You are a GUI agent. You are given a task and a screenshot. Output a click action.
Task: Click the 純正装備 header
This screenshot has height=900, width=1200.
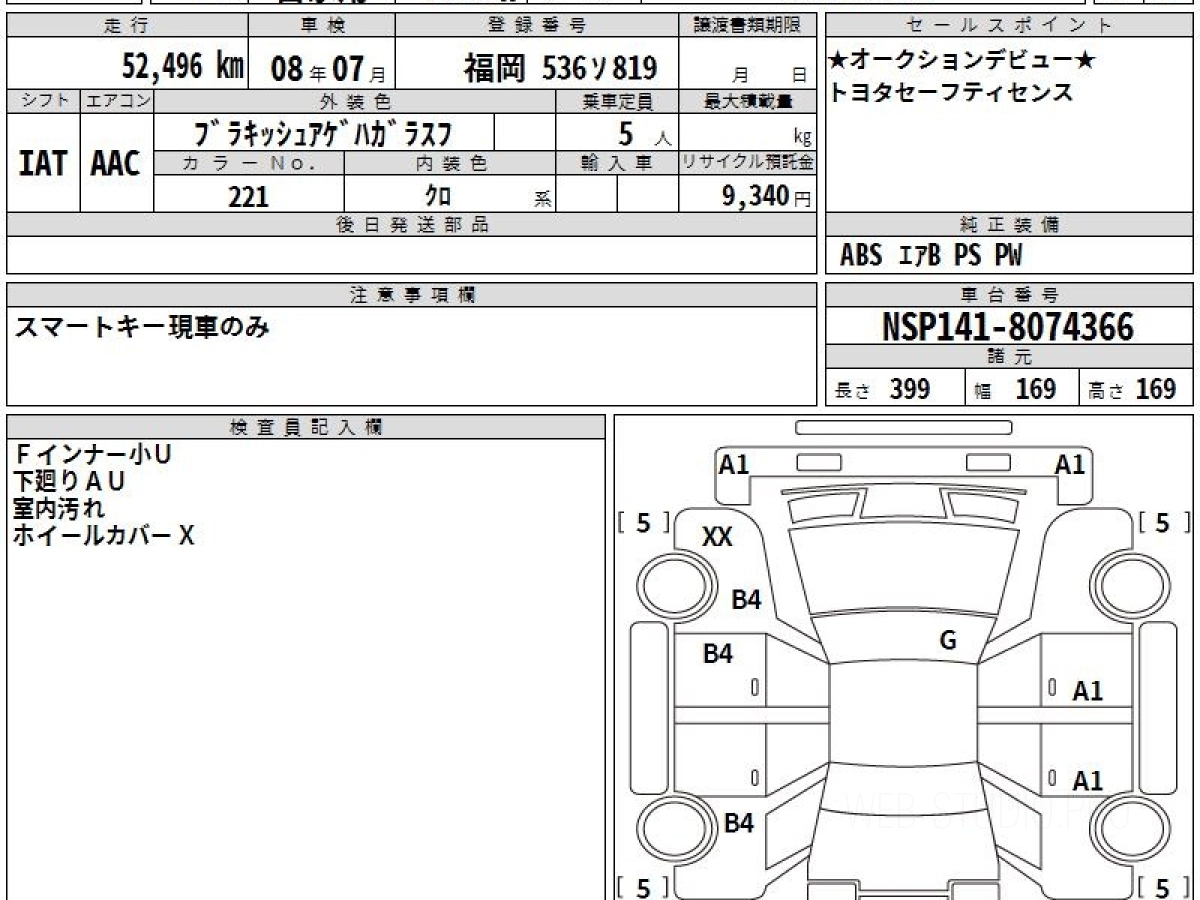pos(1010,226)
